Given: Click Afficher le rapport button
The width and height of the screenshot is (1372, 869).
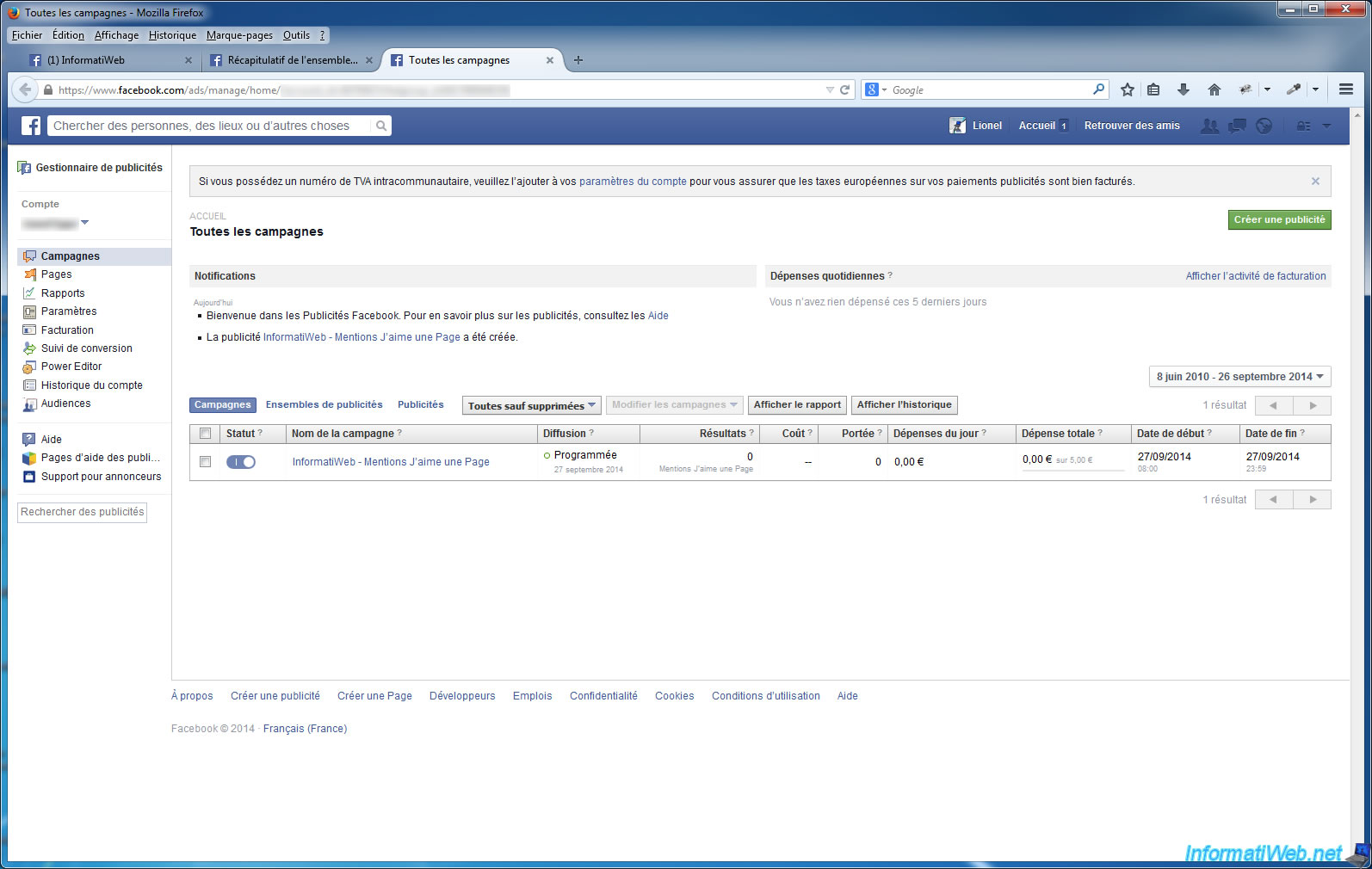Looking at the screenshot, I should 797,405.
